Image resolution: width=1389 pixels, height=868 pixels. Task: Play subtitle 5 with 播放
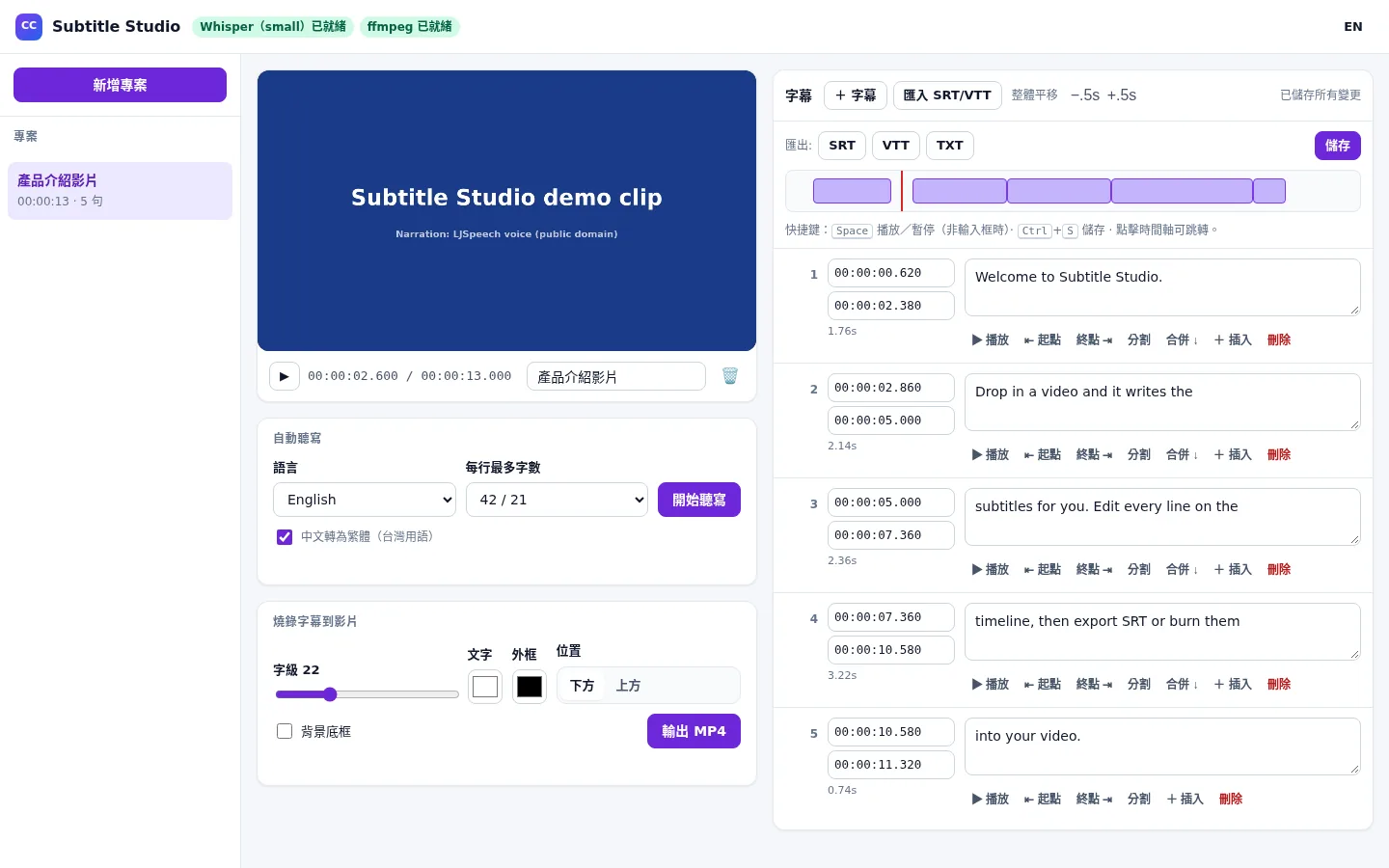tap(991, 799)
